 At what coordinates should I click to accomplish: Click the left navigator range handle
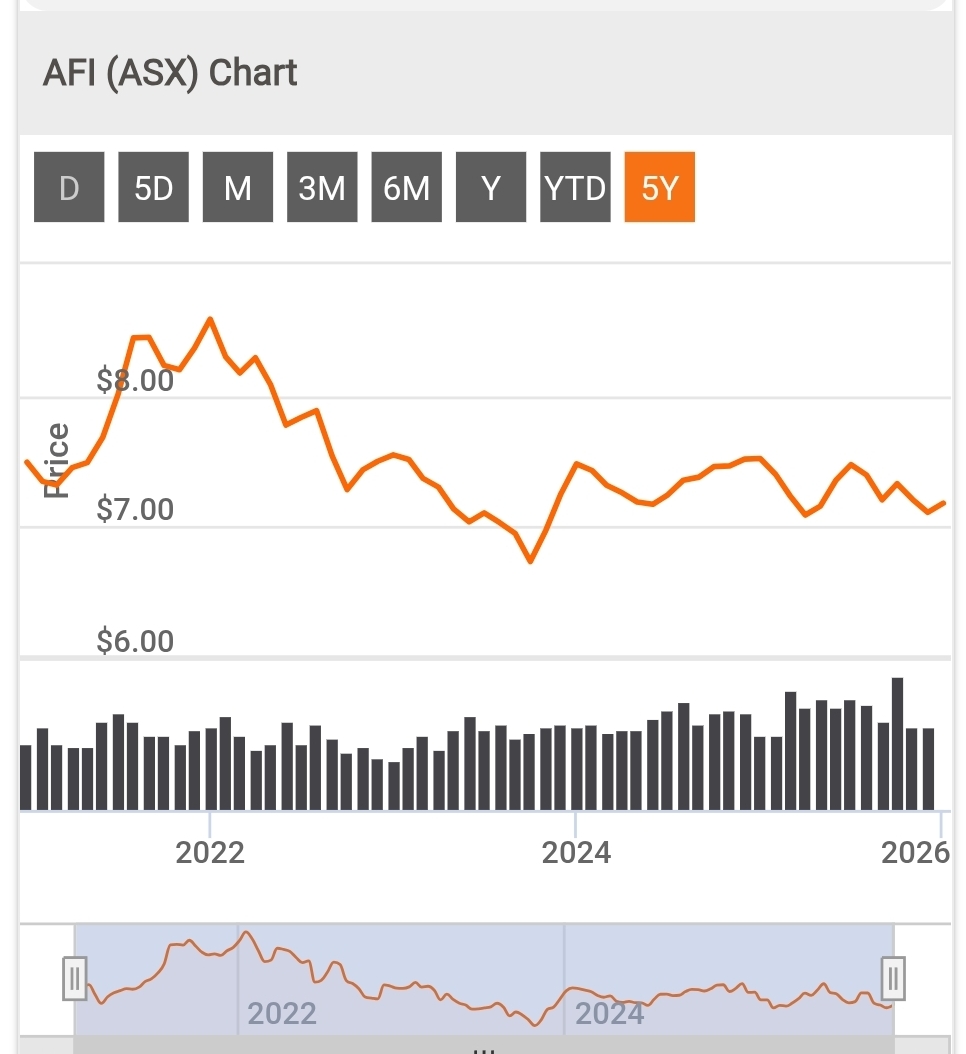click(75, 978)
